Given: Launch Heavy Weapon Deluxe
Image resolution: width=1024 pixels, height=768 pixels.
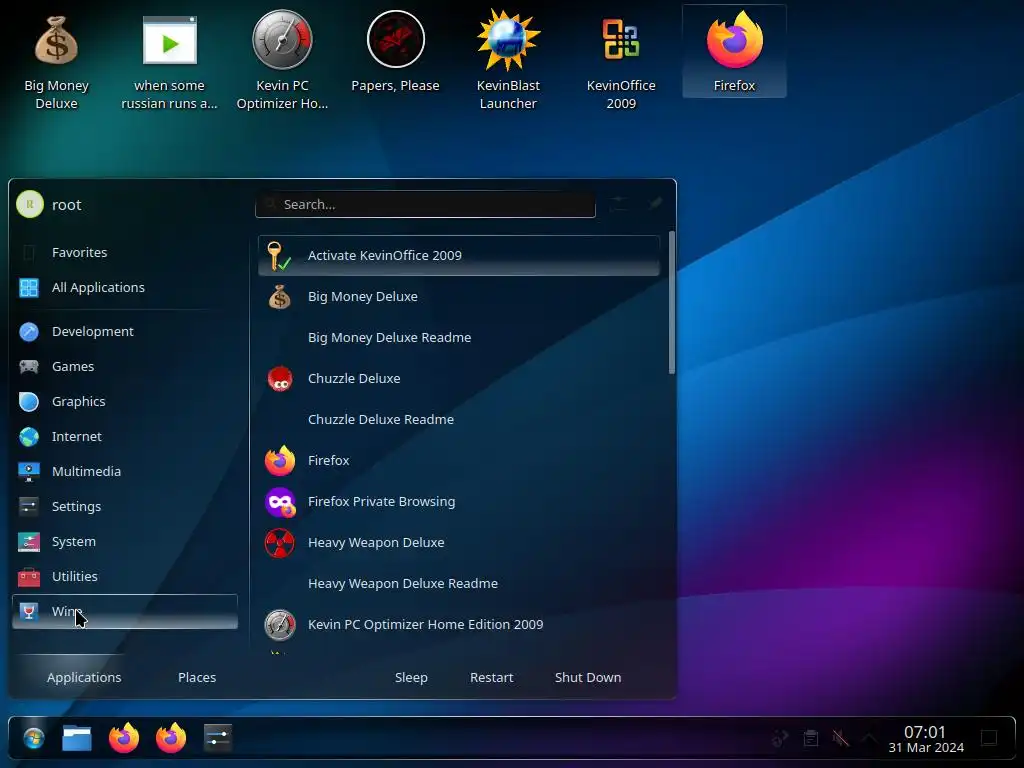Looking at the screenshot, I should coord(458,543).
